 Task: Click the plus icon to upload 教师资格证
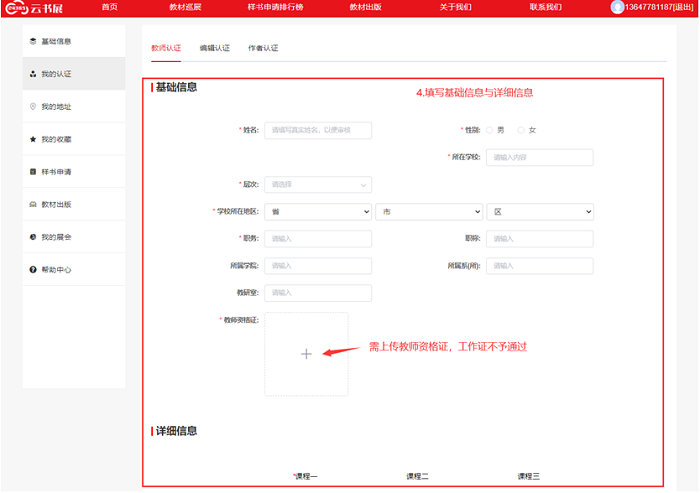click(306, 354)
